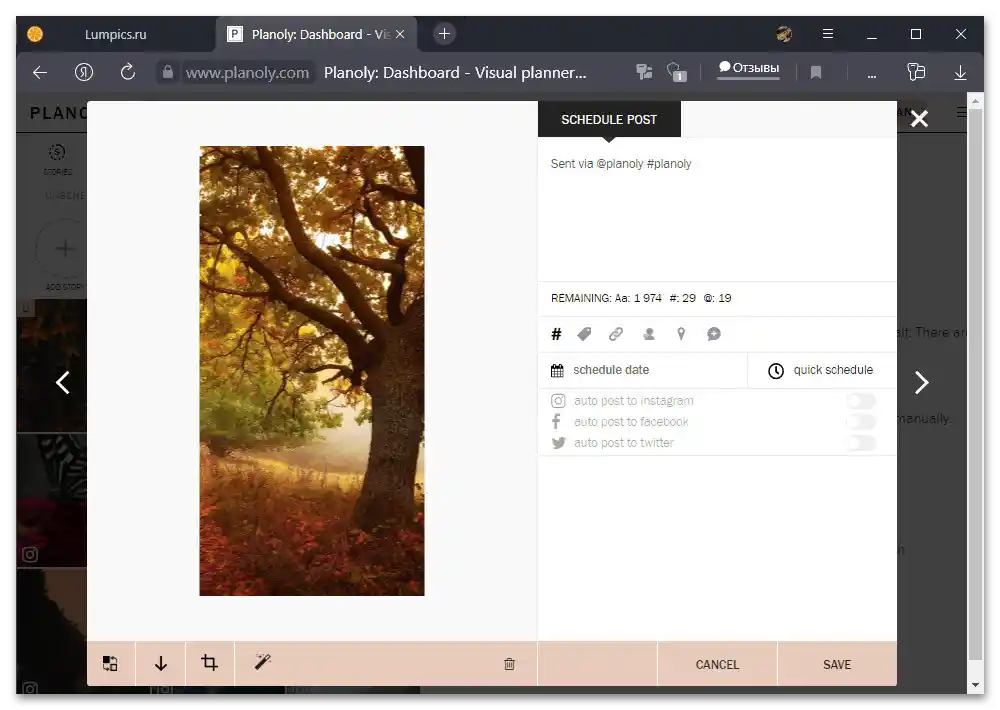Toggle auto post to twitter
Screen dimensions: 1000x710
[x=861, y=443]
